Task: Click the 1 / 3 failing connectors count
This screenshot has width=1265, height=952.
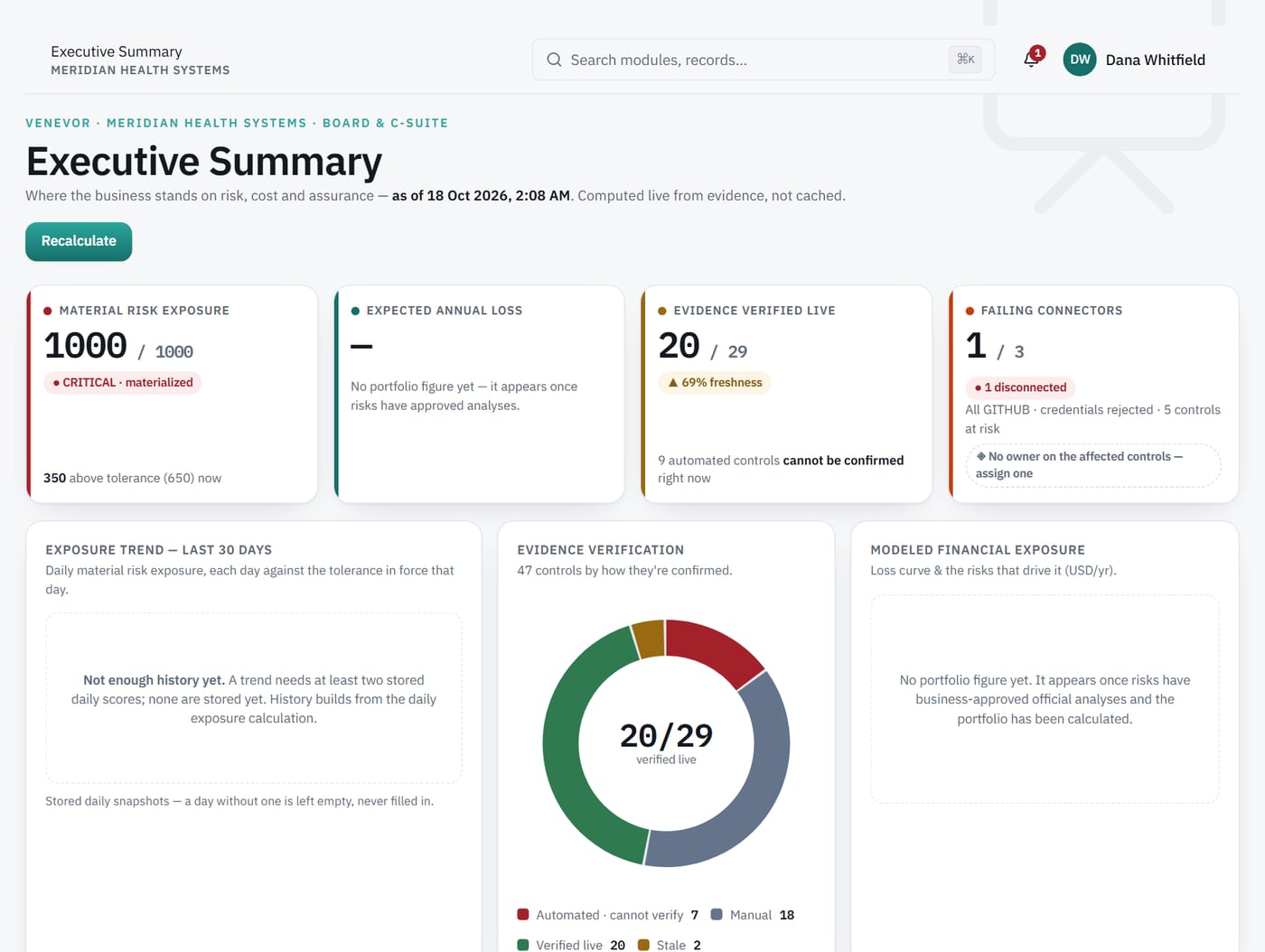Action: coord(995,347)
